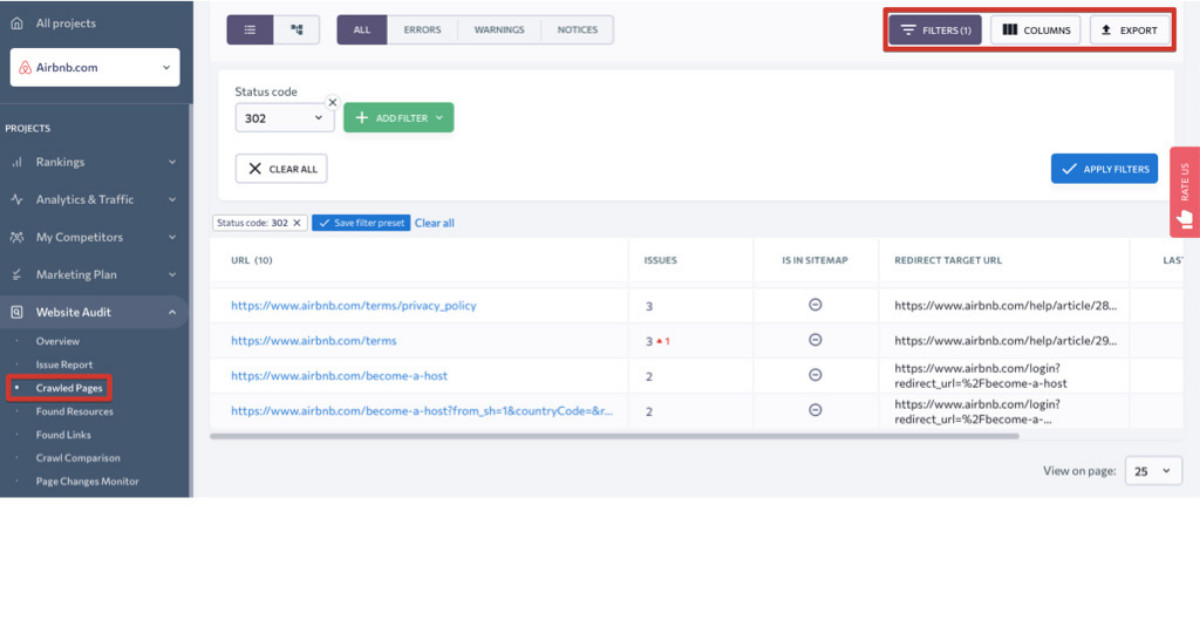Open the Found Resources page

[x=75, y=411]
